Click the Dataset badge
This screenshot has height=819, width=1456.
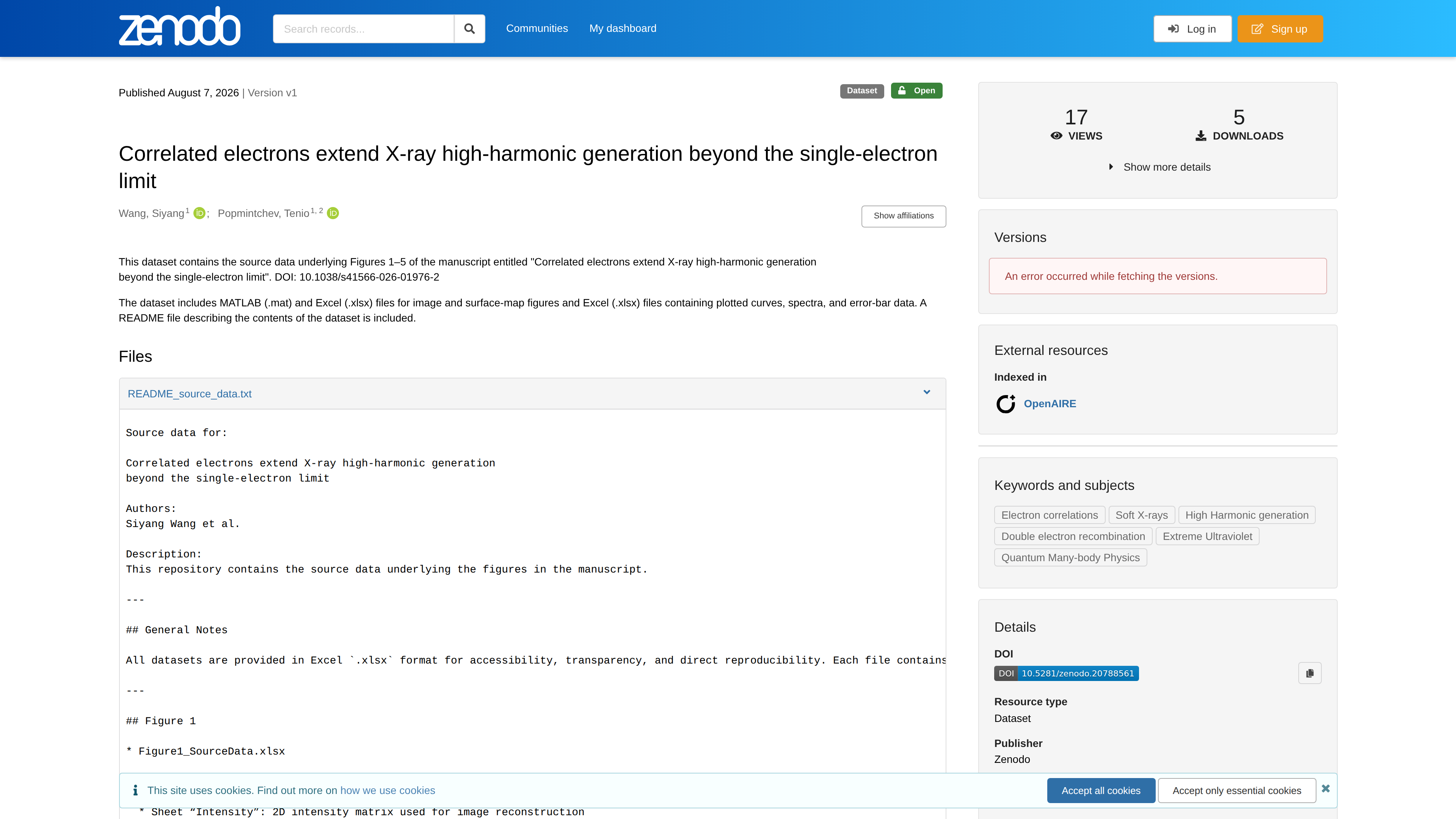coord(861,91)
